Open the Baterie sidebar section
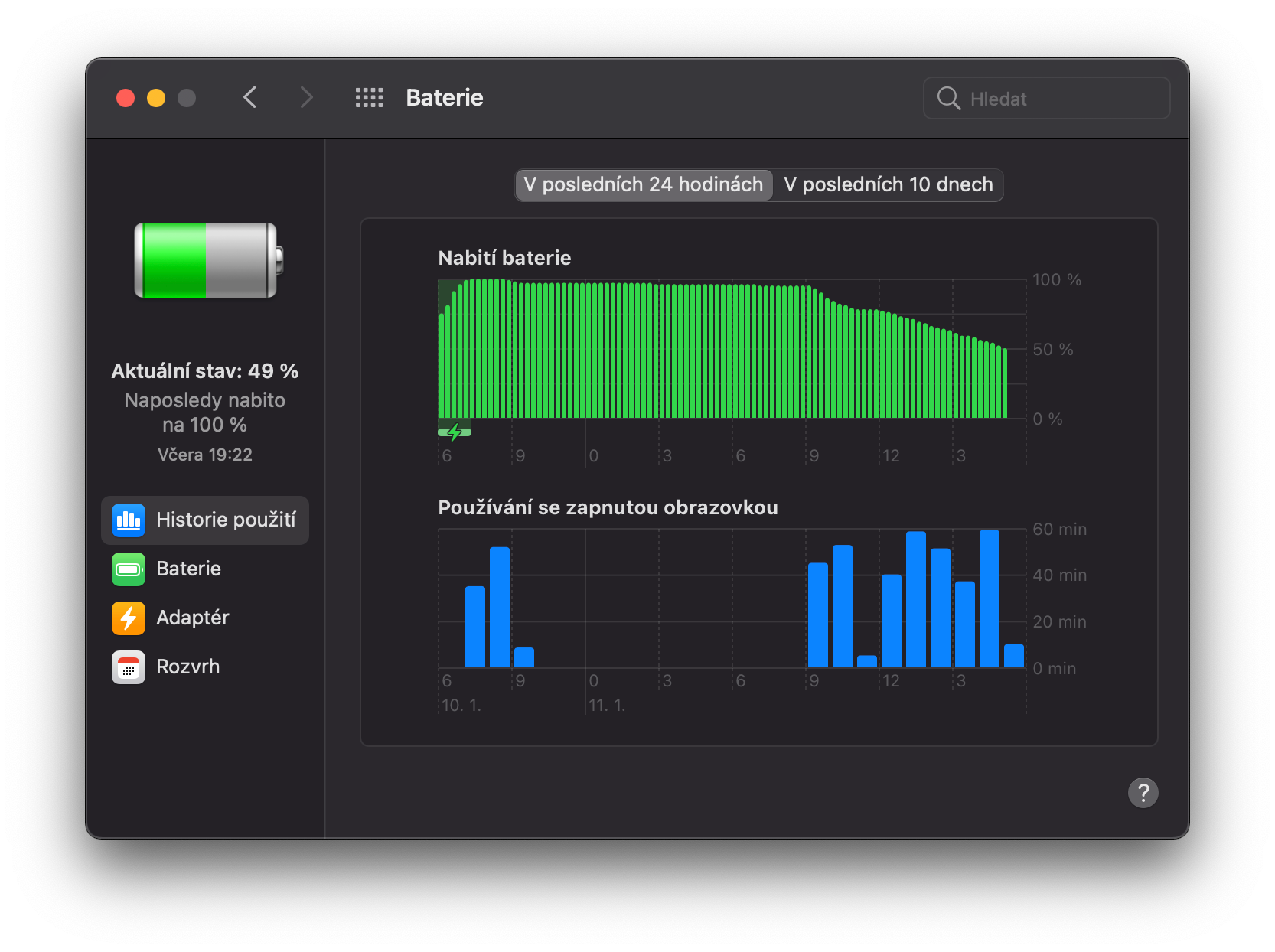 (x=205, y=569)
